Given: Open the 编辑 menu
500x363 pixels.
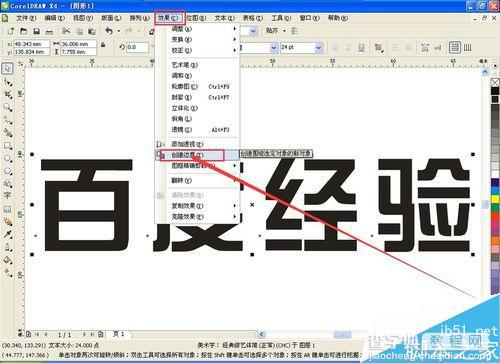Looking at the screenshot, I should pos(54,18).
